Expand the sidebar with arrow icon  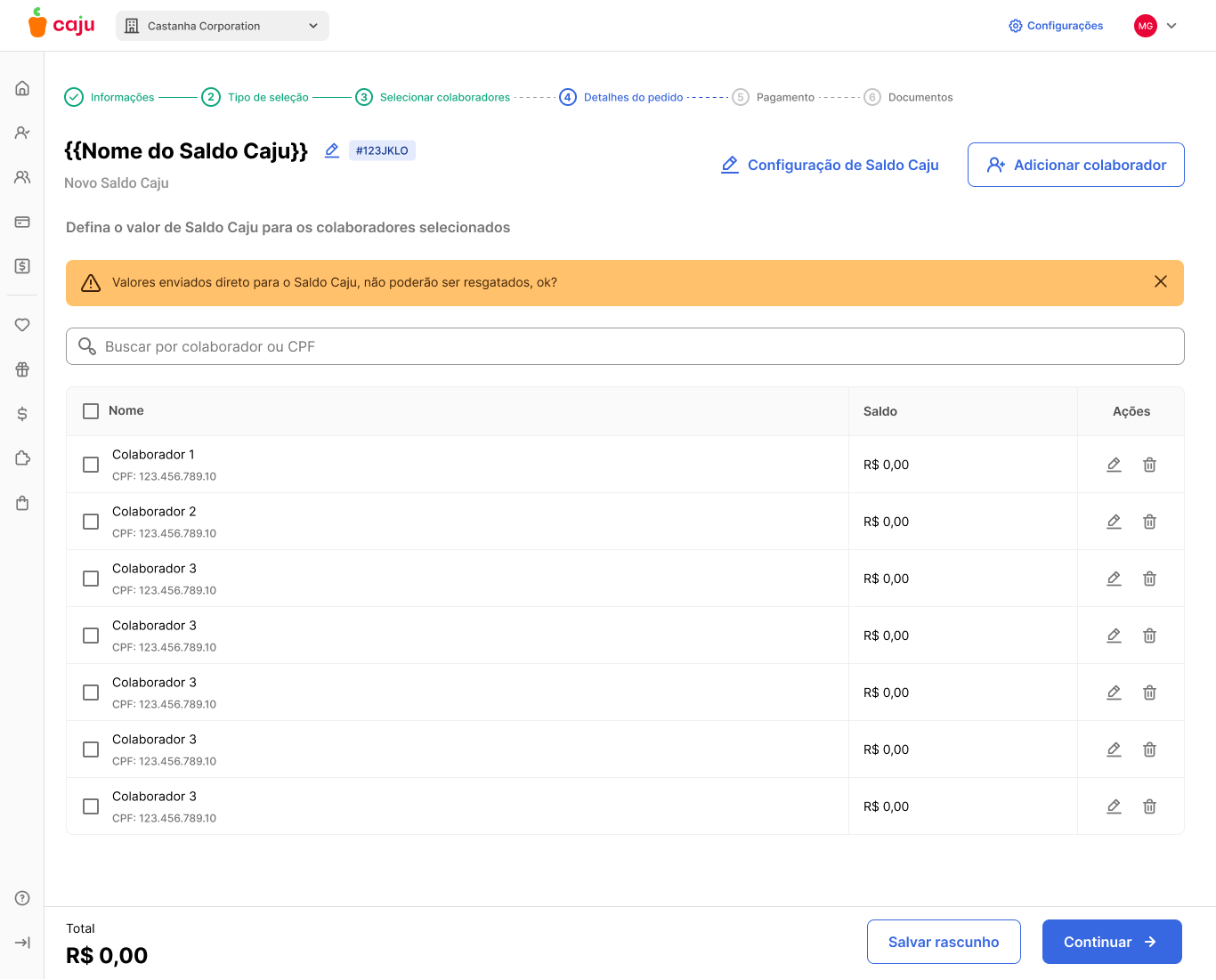coord(22,943)
